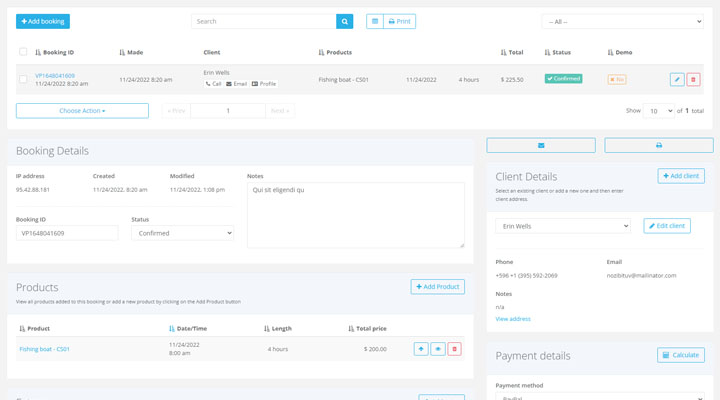Click the Demo No badge
This screenshot has height=400, width=720.
tap(617, 79)
